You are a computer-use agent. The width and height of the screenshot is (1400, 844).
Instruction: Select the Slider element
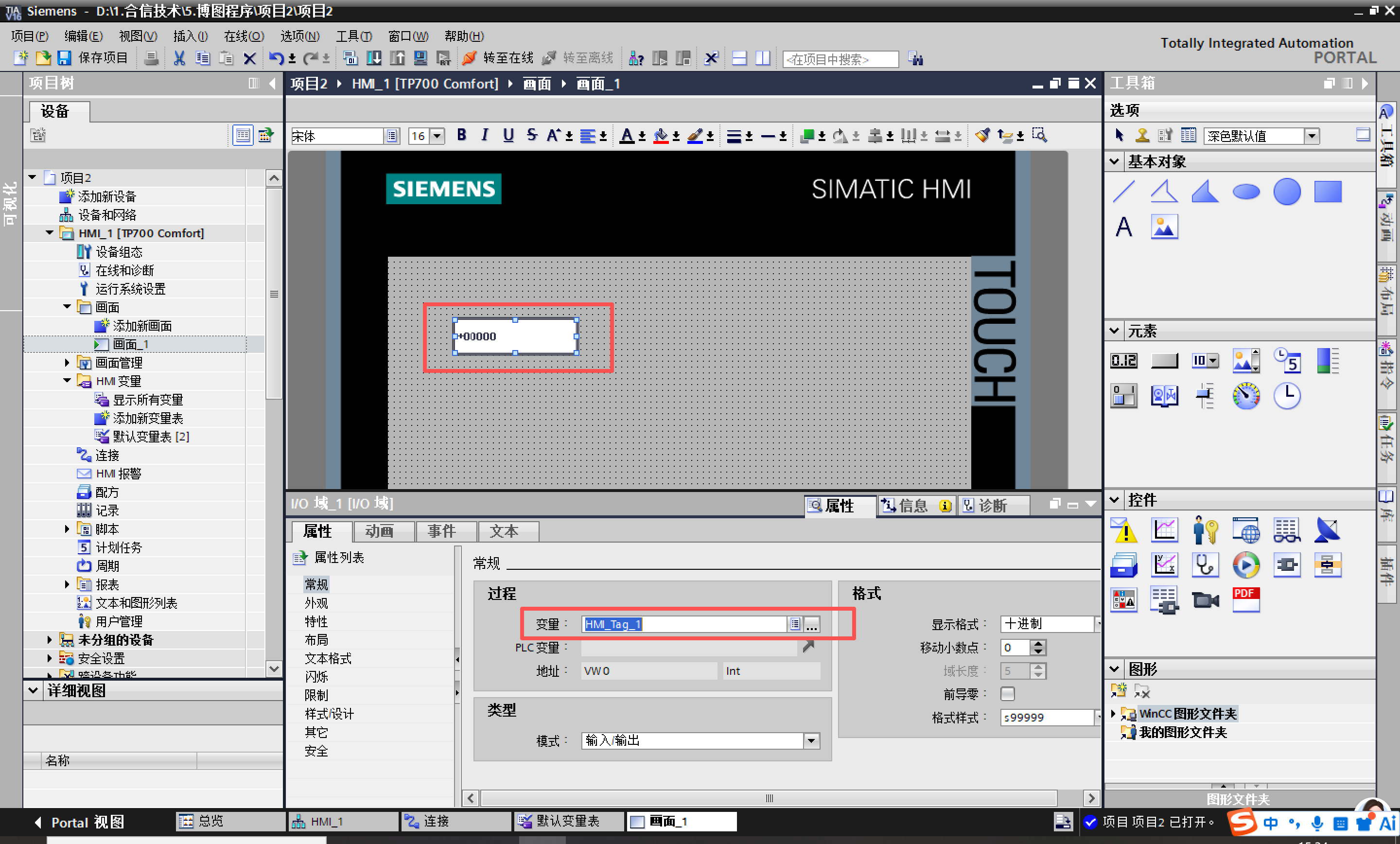click(x=1205, y=396)
